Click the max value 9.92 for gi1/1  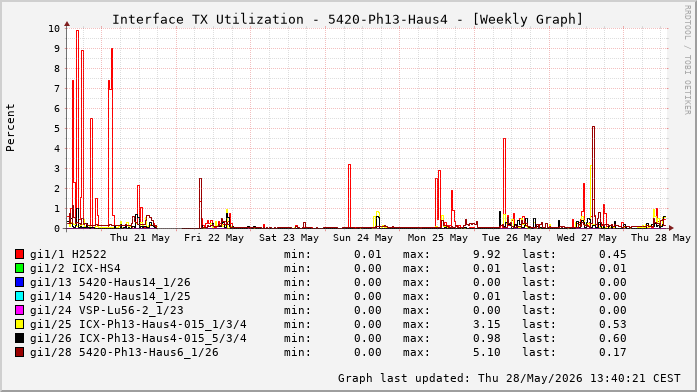pos(487,254)
